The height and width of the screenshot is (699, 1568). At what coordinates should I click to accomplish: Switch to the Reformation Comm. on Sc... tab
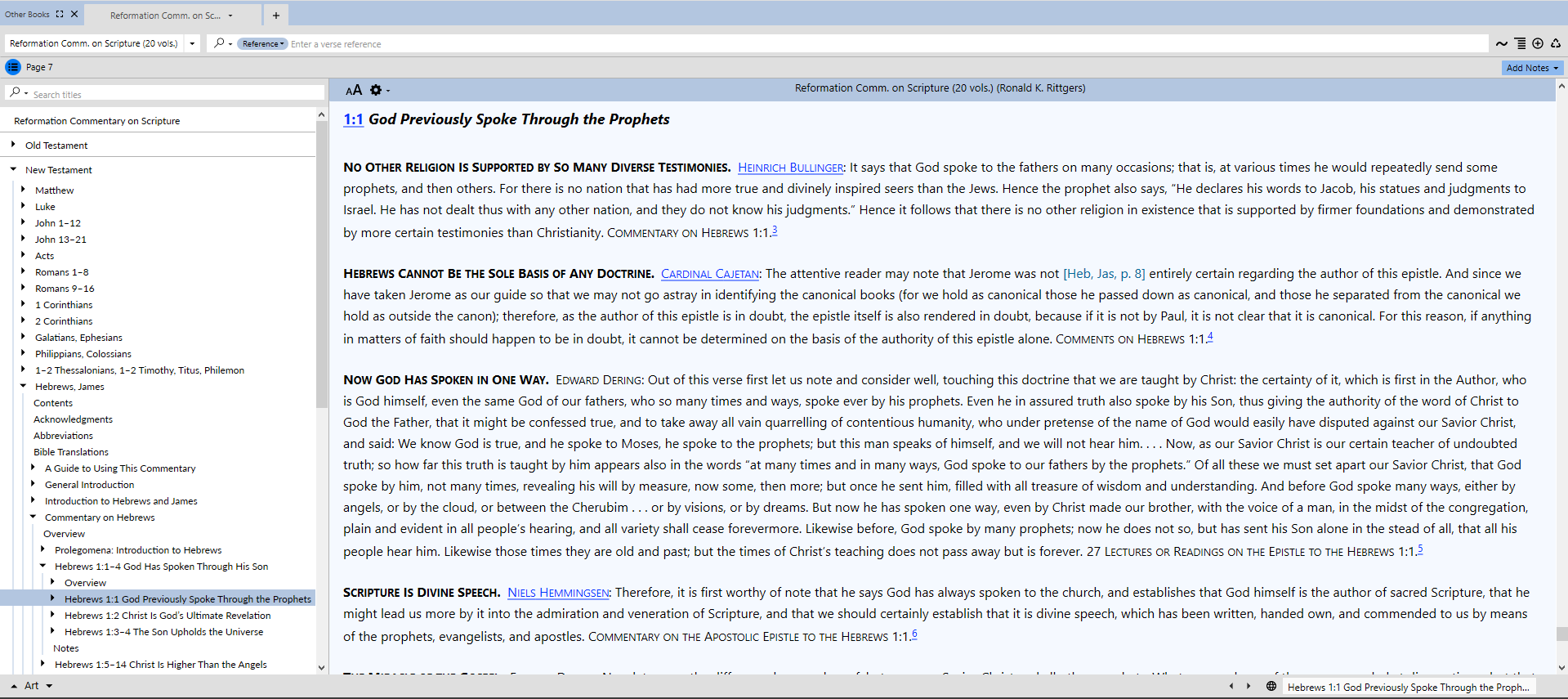(x=166, y=16)
